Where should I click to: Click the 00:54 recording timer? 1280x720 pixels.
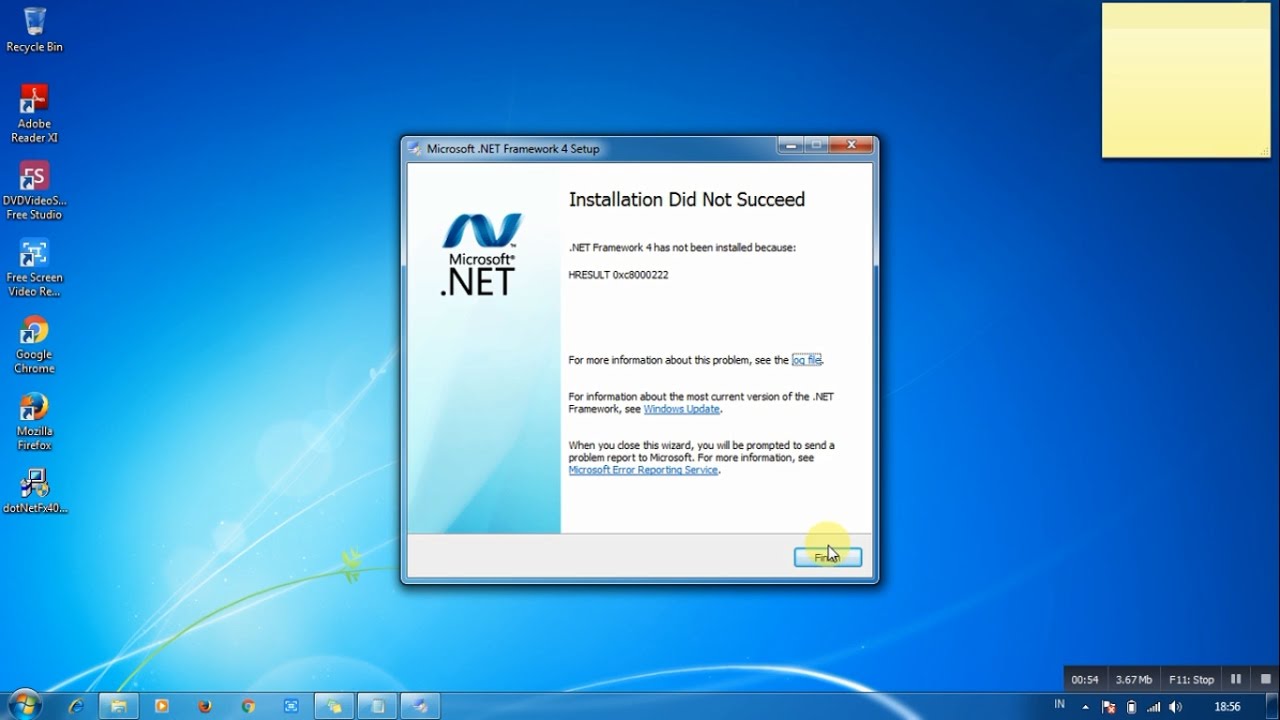point(1085,679)
